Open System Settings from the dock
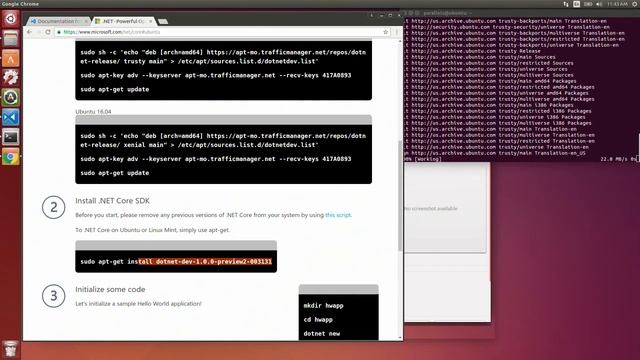The width and height of the screenshot is (640, 360). pos(11,78)
